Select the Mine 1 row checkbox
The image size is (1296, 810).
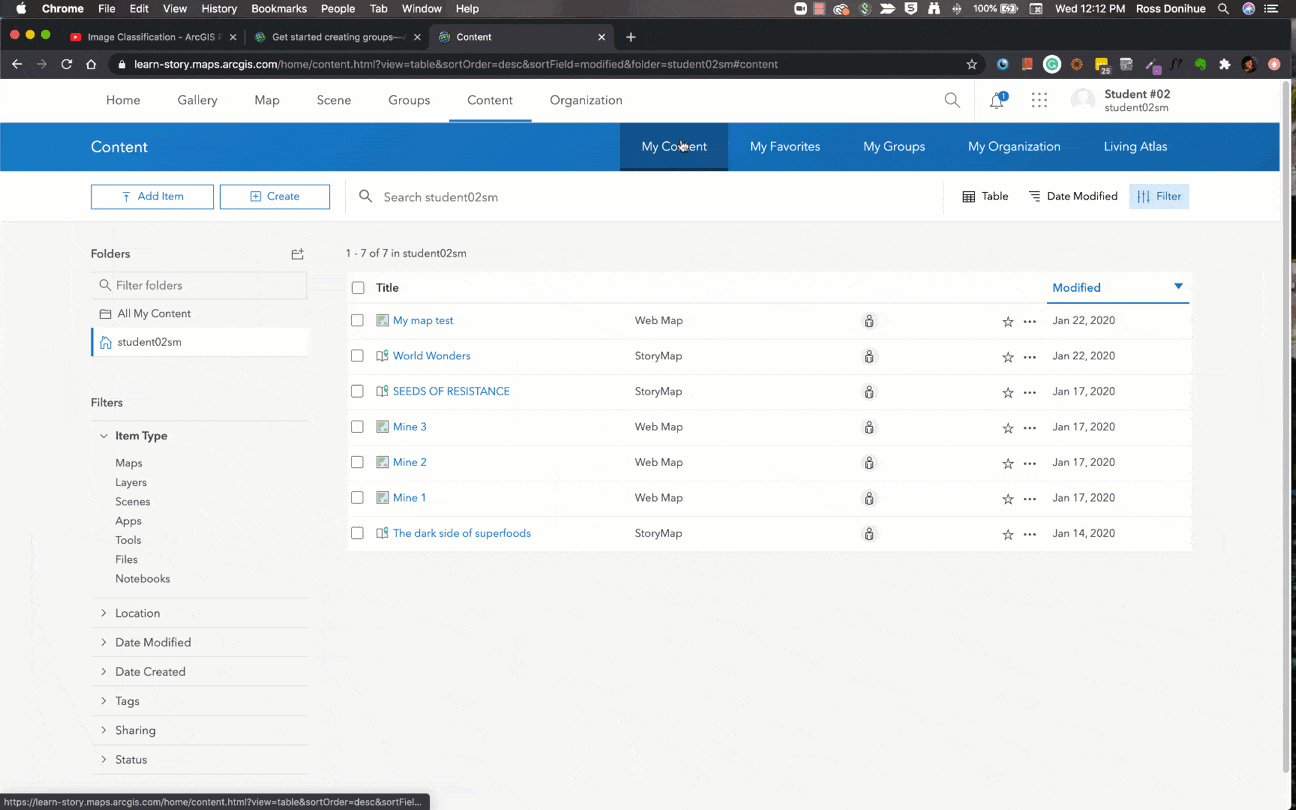tap(357, 498)
